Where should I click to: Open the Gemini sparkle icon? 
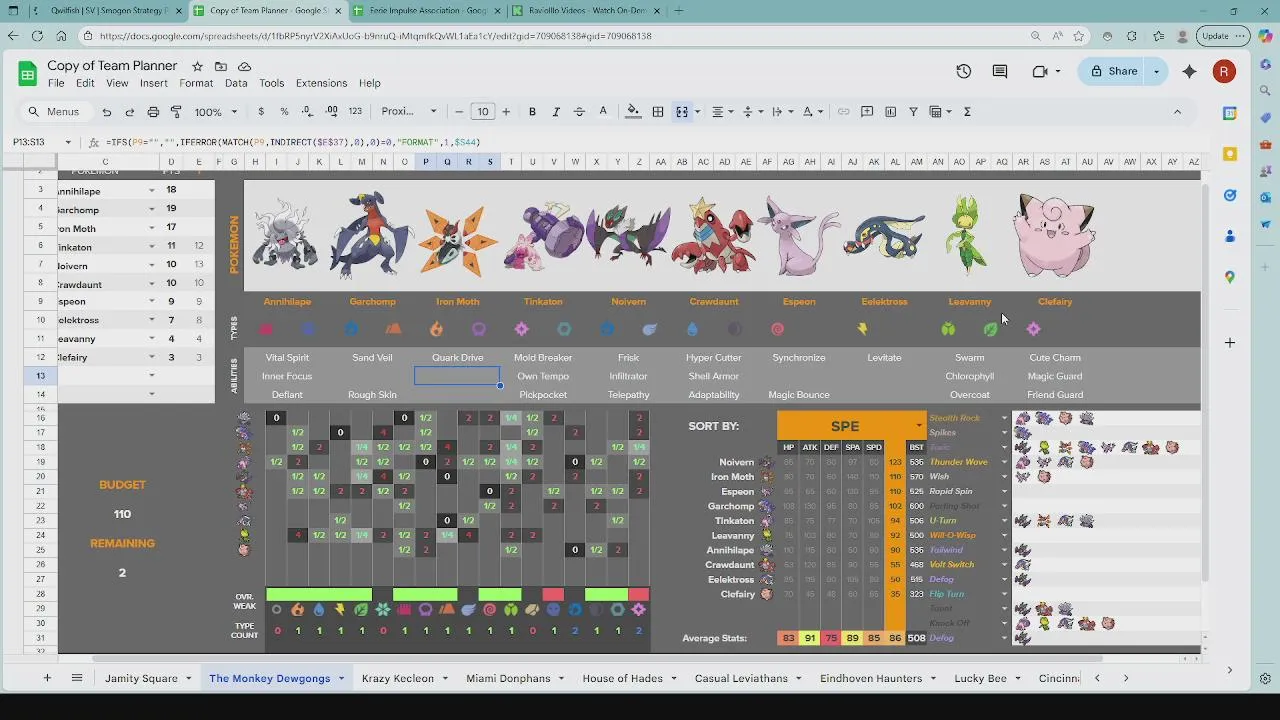[x=1189, y=71]
